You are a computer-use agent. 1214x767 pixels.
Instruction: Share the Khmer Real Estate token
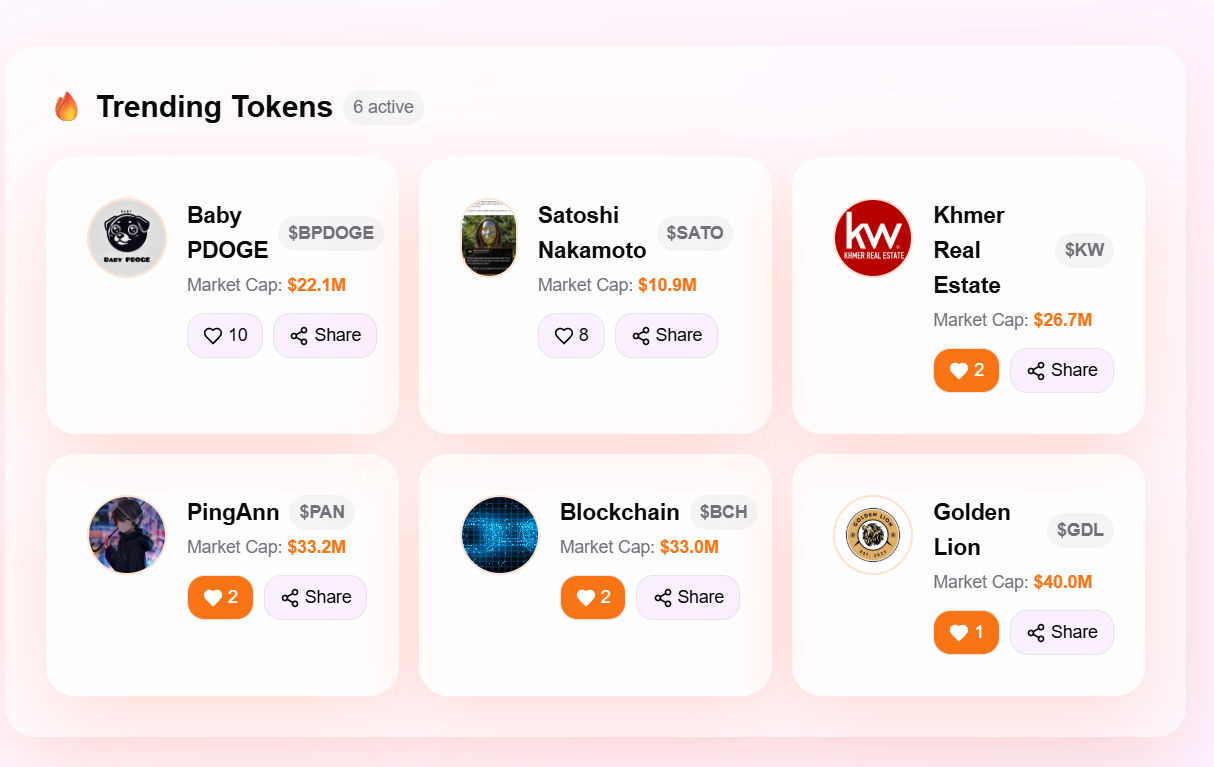click(x=1061, y=370)
